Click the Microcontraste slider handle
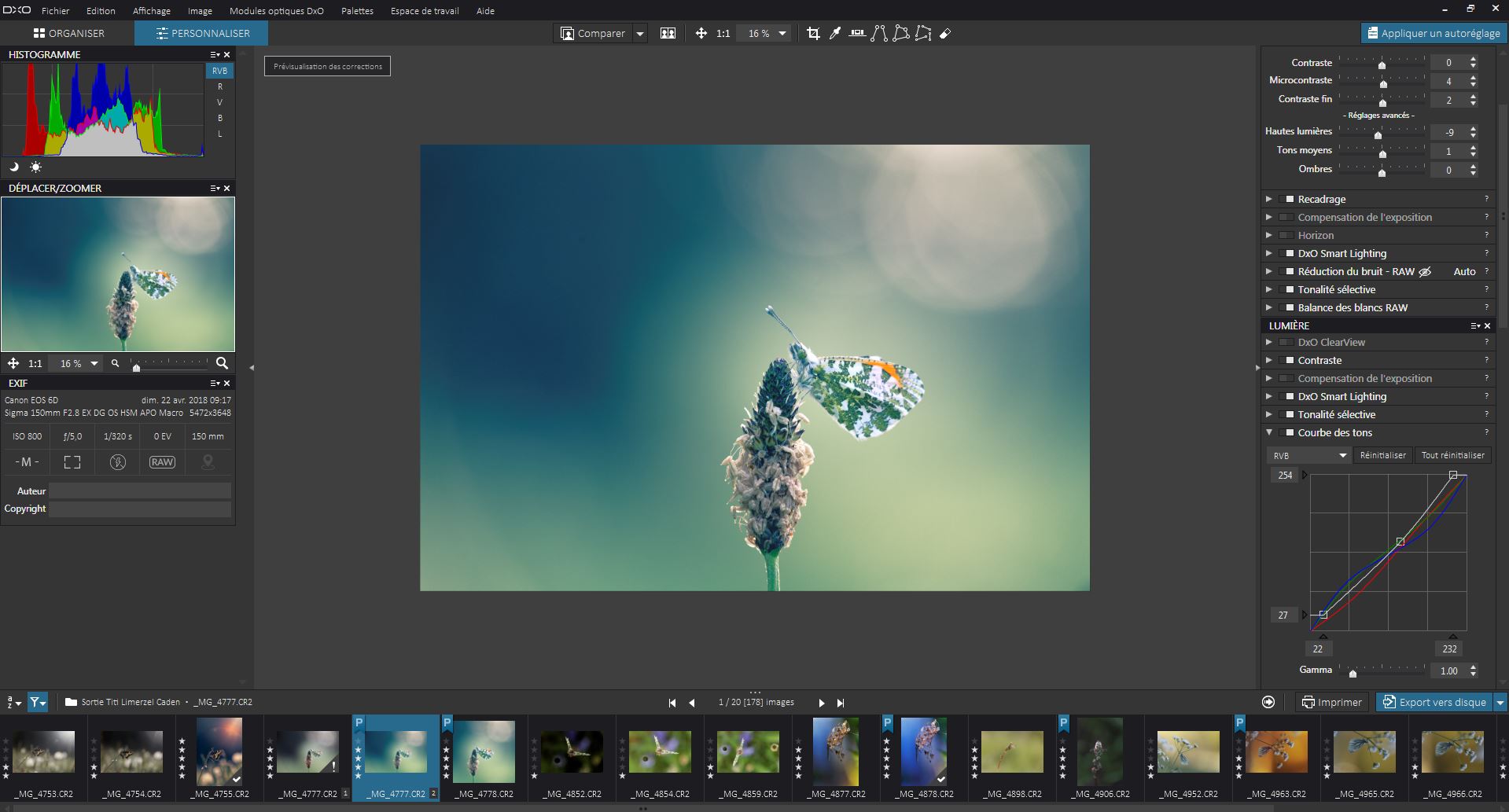1509x812 pixels. (1382, 84)
